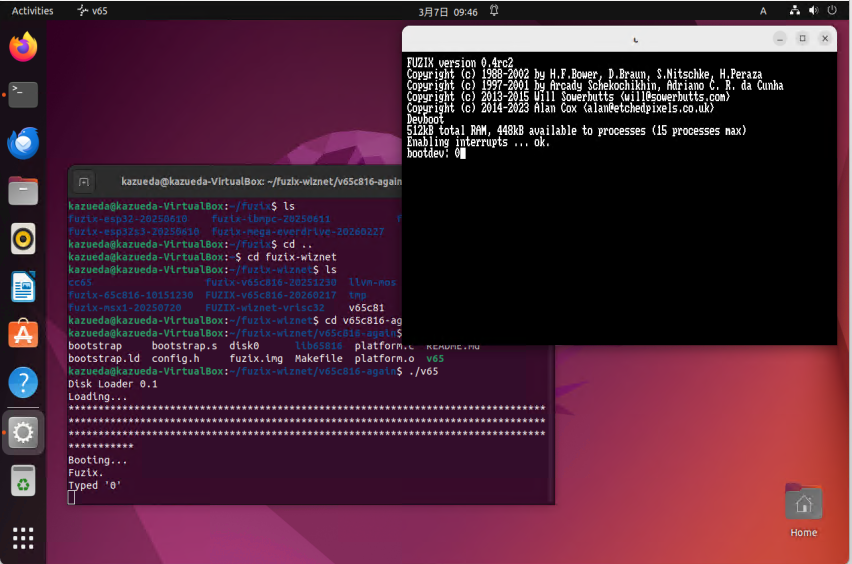This screenshot has height=564, width=852.
Task: Click the './v65' command in the terminal
Action: (423, 372)
